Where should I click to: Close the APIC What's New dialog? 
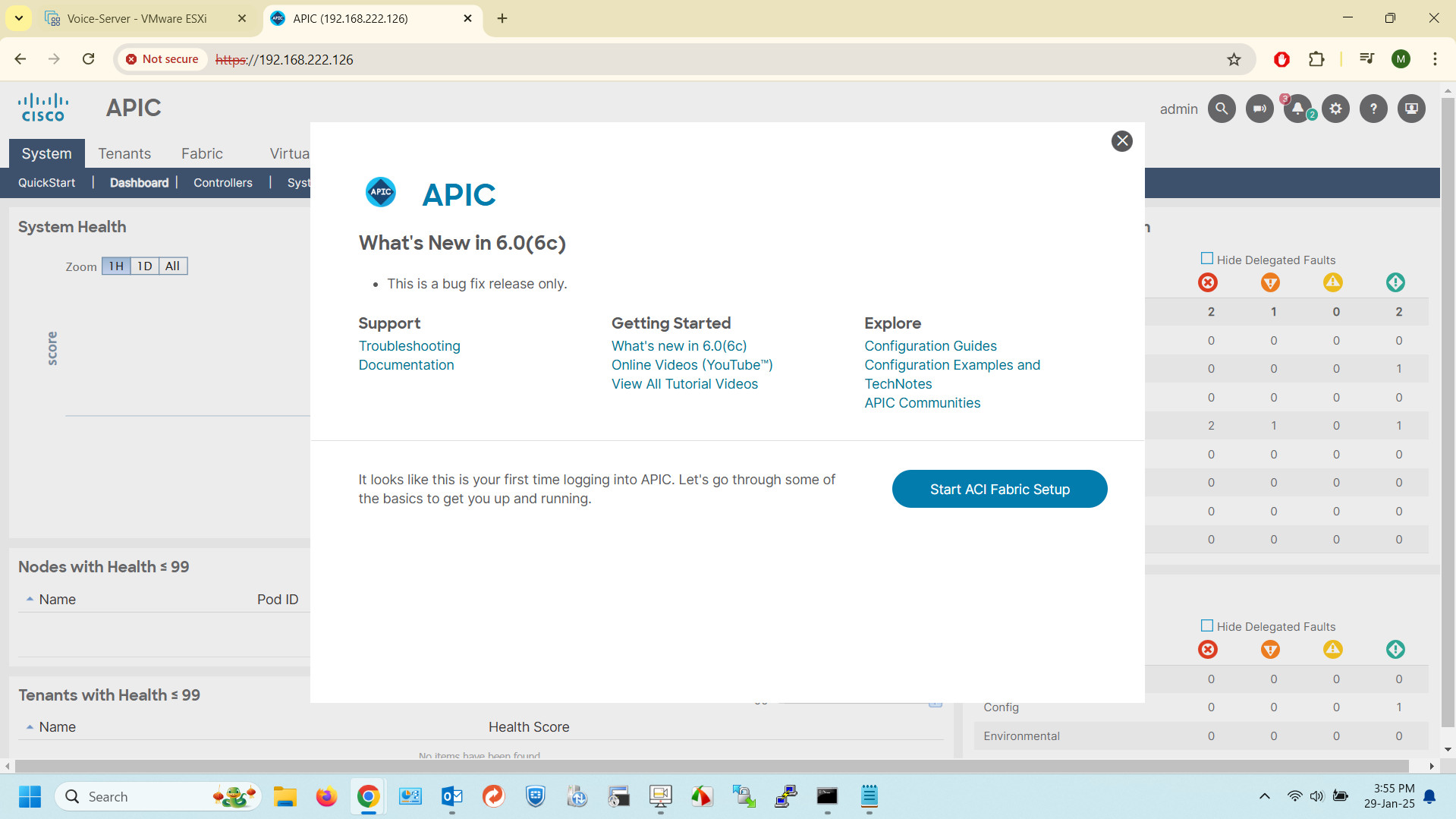[1121, 141]
